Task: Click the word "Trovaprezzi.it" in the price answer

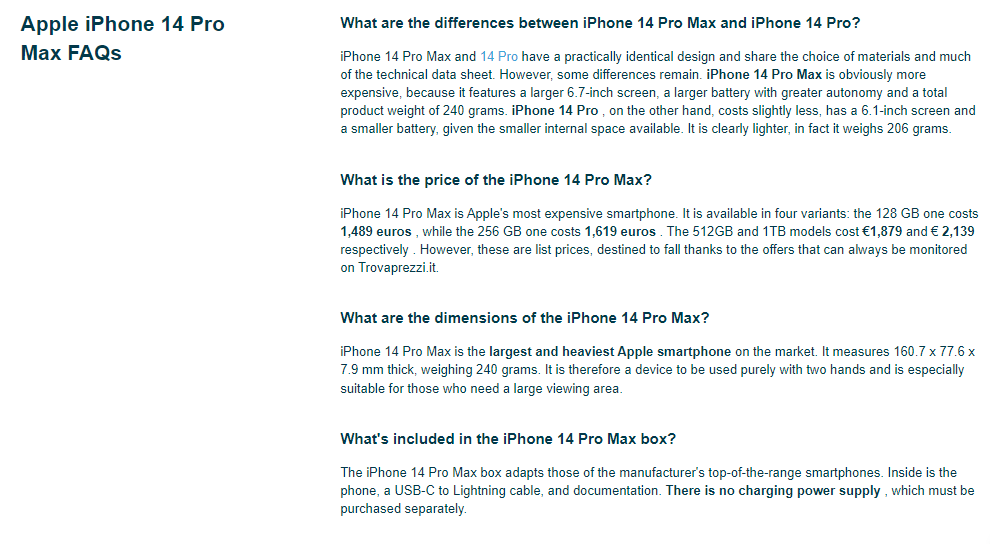Action: pyautogui.click(x=398, y=268)
